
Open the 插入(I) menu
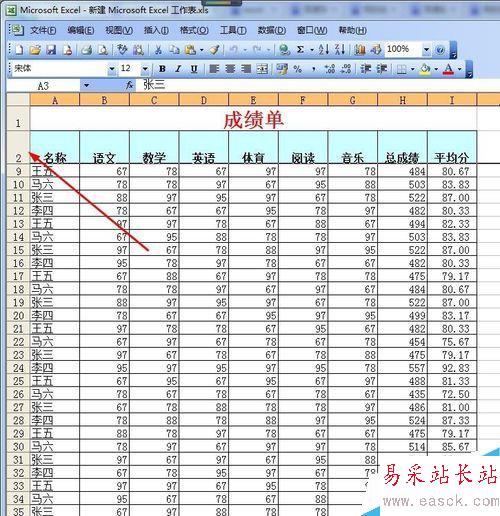[x=156, y=31]
